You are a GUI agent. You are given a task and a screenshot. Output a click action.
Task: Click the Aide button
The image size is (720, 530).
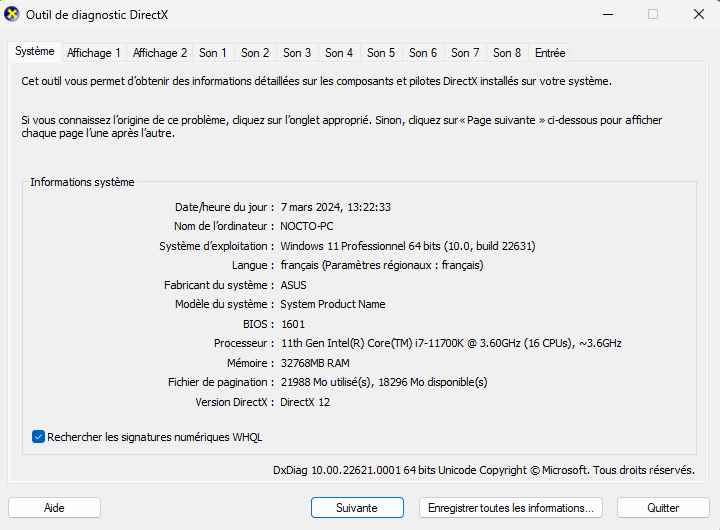click(54, 507)
